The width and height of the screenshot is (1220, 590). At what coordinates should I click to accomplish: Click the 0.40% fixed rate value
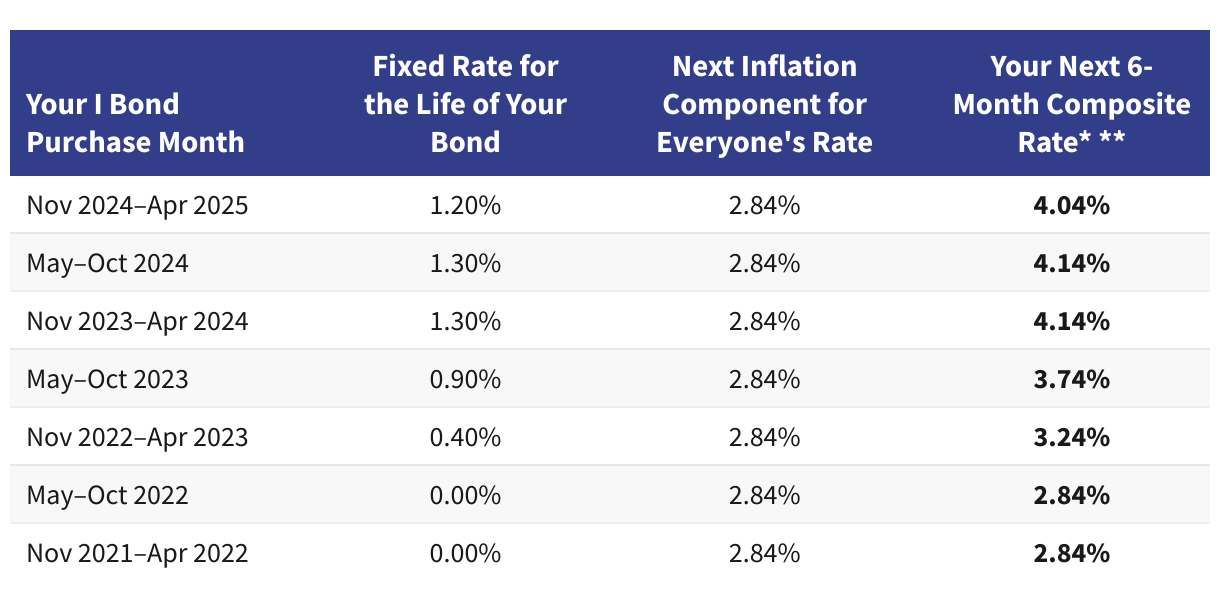(x=465, y=438)
